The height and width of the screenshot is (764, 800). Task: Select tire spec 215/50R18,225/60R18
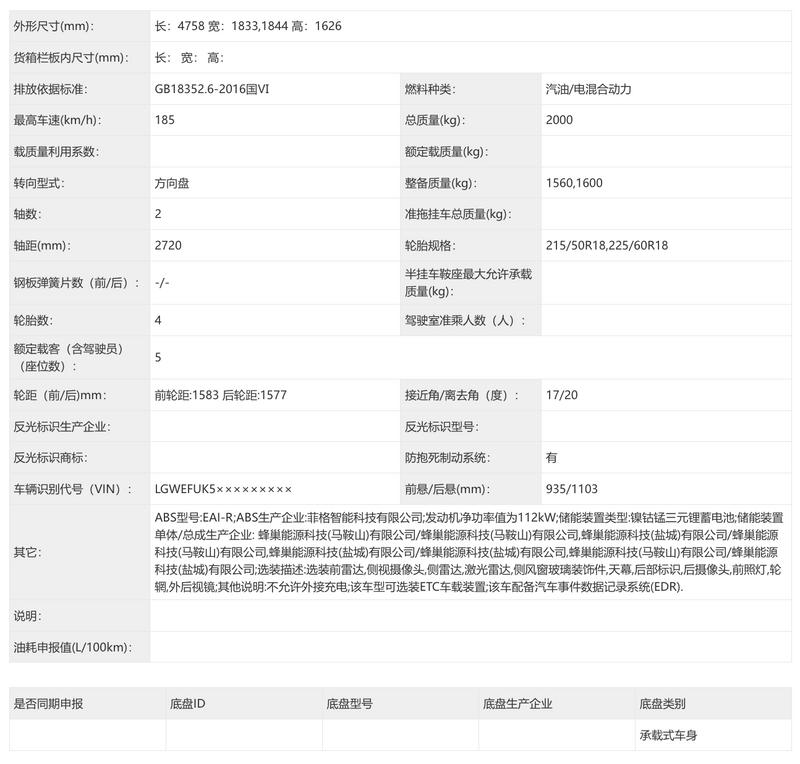[x=607, y=245]
